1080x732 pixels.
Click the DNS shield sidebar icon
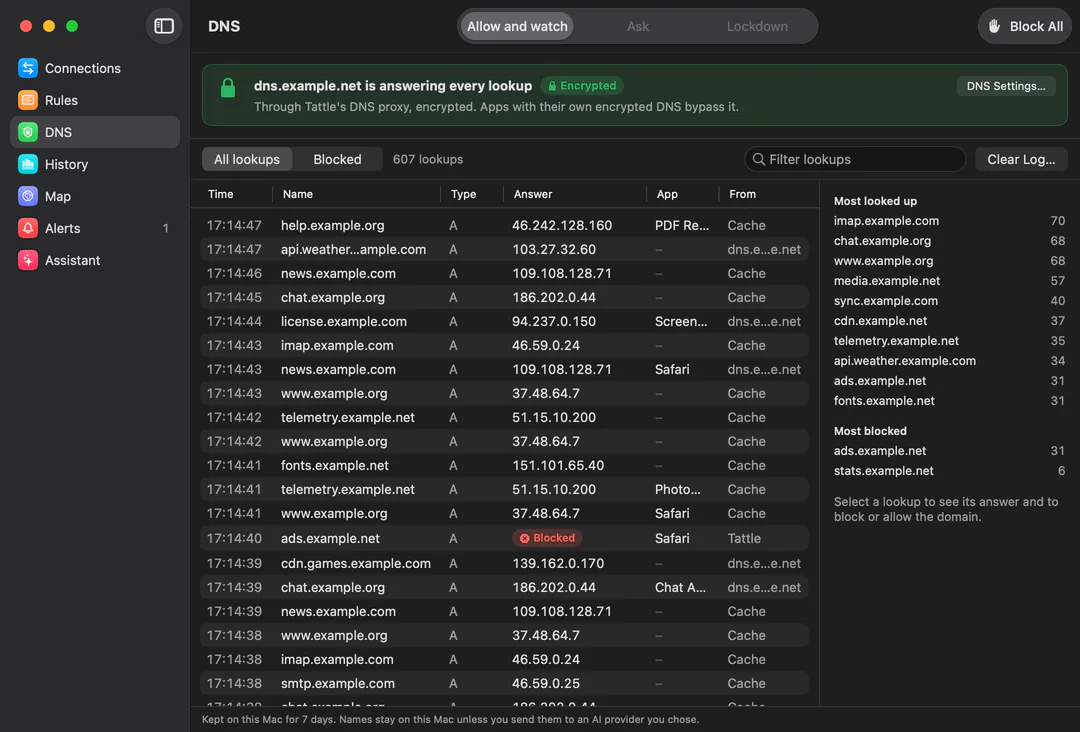coord(28,132)
